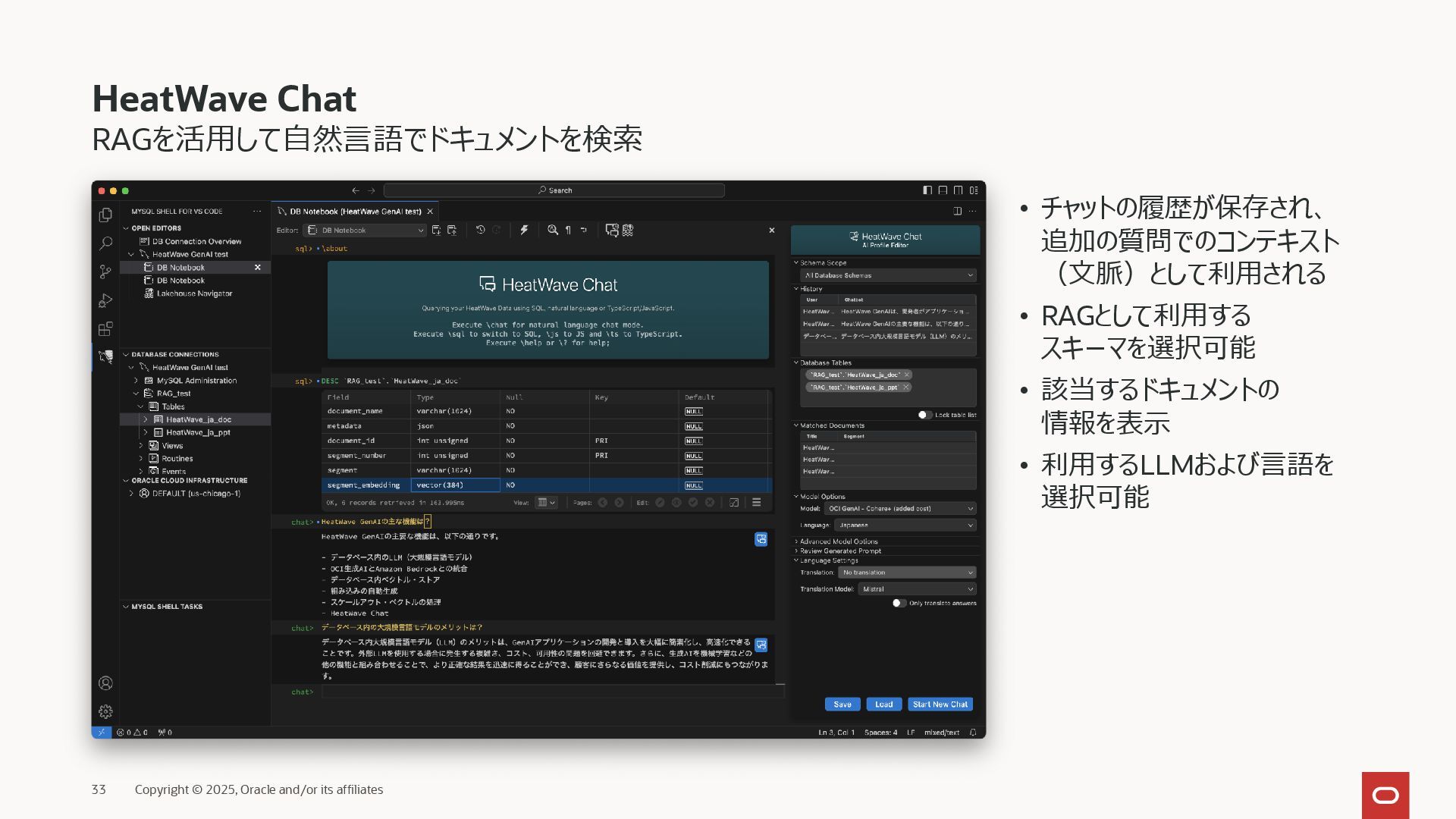Open the Editor DB Notebook dropdown
The image size is (1456, 819).
[x=366, y=230]
